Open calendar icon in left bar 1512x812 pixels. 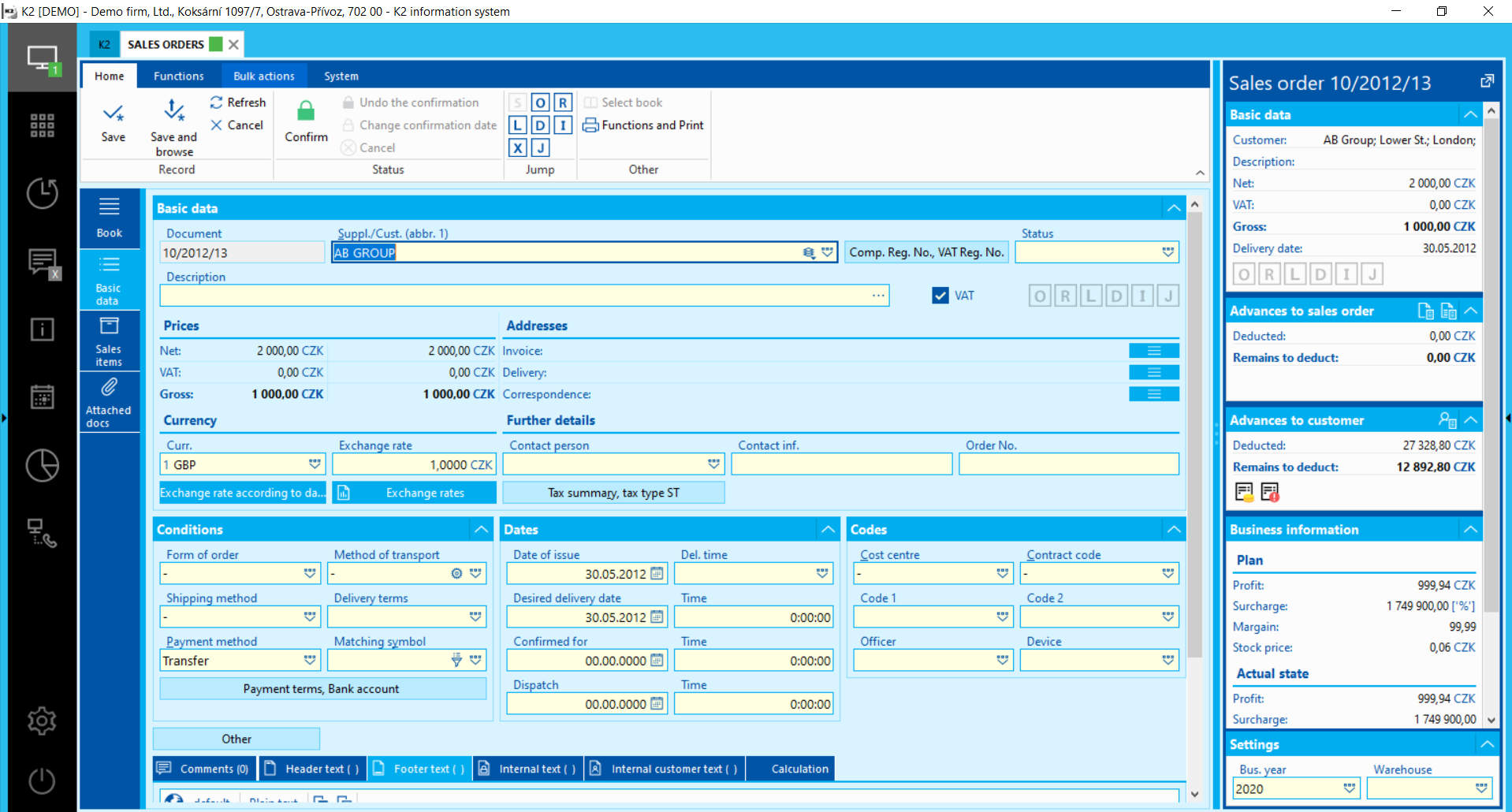pyautogui.click(x=42, y=397)
